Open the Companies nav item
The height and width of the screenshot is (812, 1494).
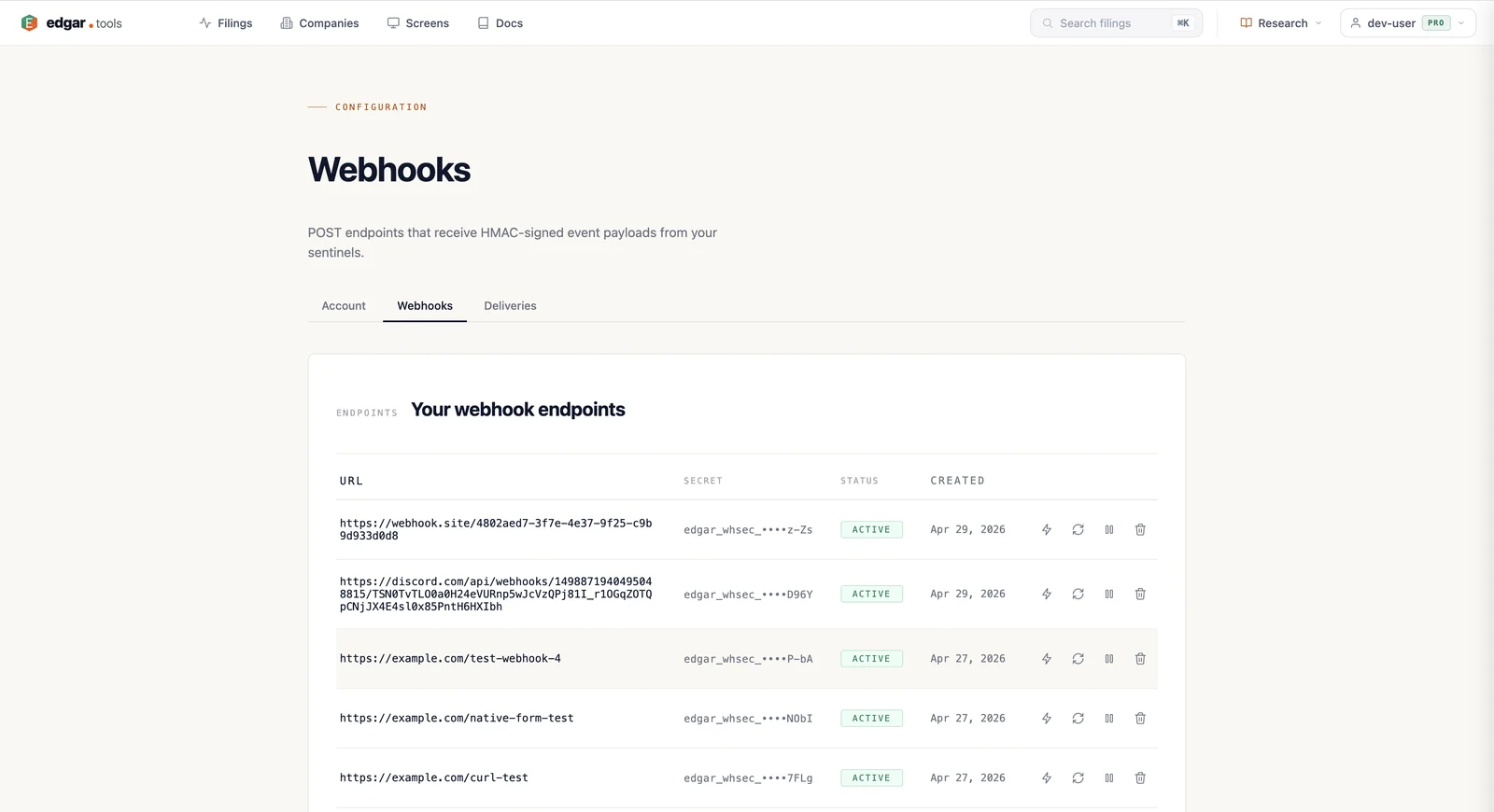pos(319,23)
